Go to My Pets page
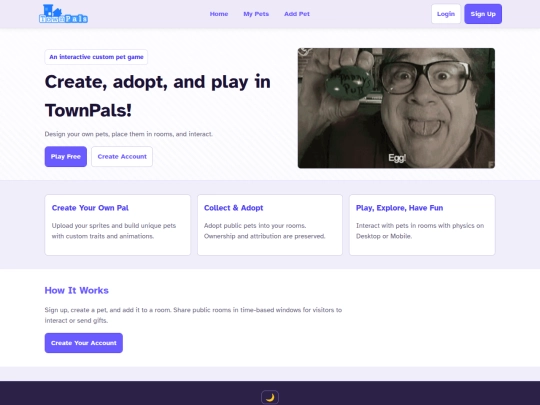Image resolution: width=540 pixels, height=405 pixels. (256, 14)
